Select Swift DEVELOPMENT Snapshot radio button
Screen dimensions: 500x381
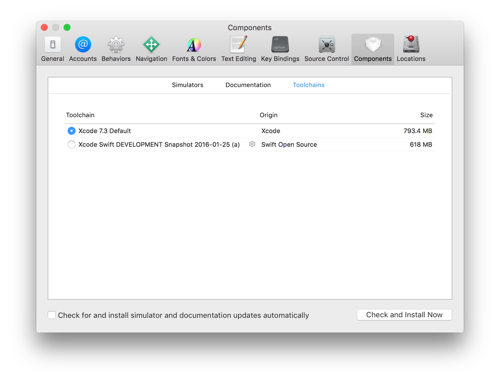click(71, 144)
